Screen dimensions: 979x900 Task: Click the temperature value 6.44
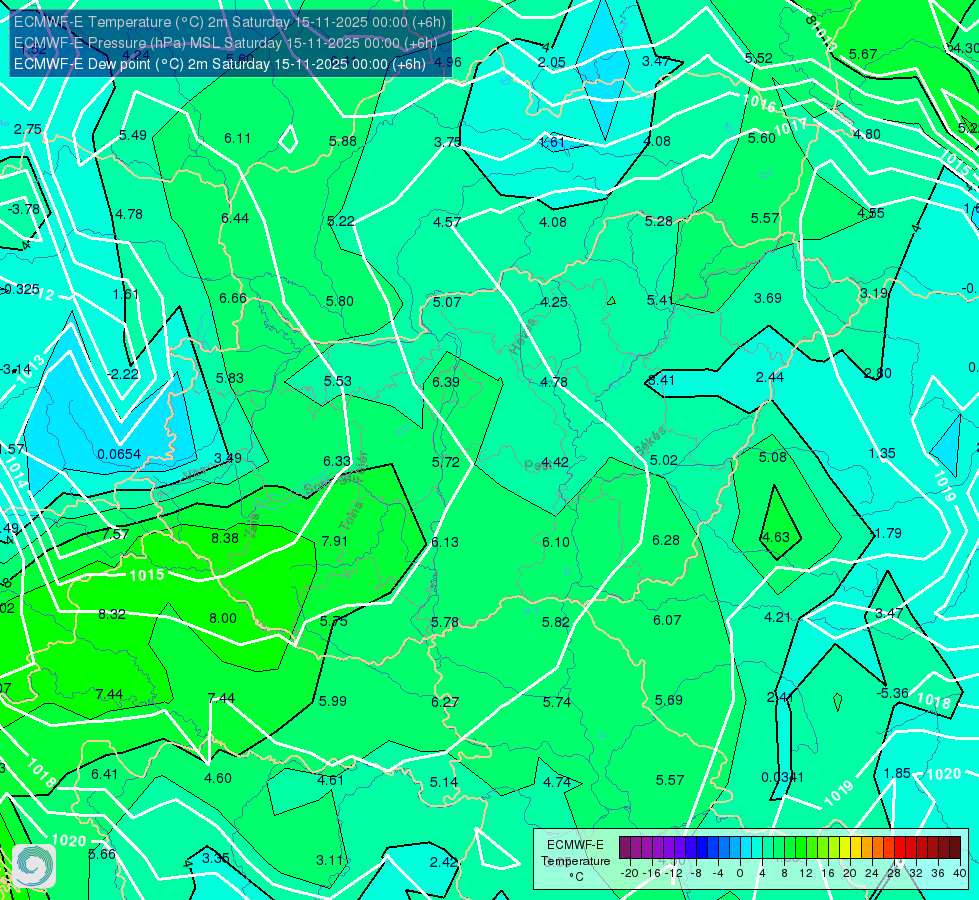coord(235,218)
